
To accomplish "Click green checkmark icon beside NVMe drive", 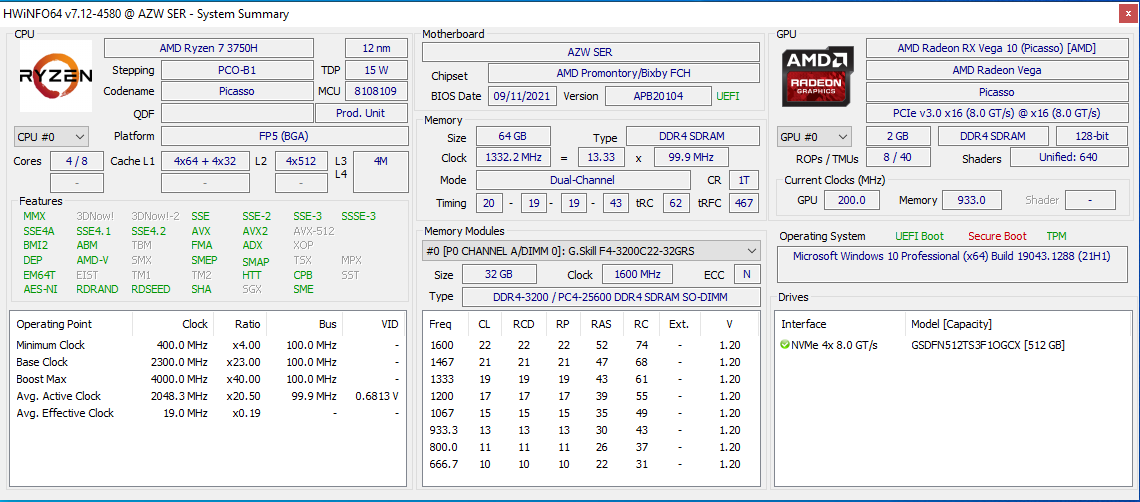I will pos(784,344).
